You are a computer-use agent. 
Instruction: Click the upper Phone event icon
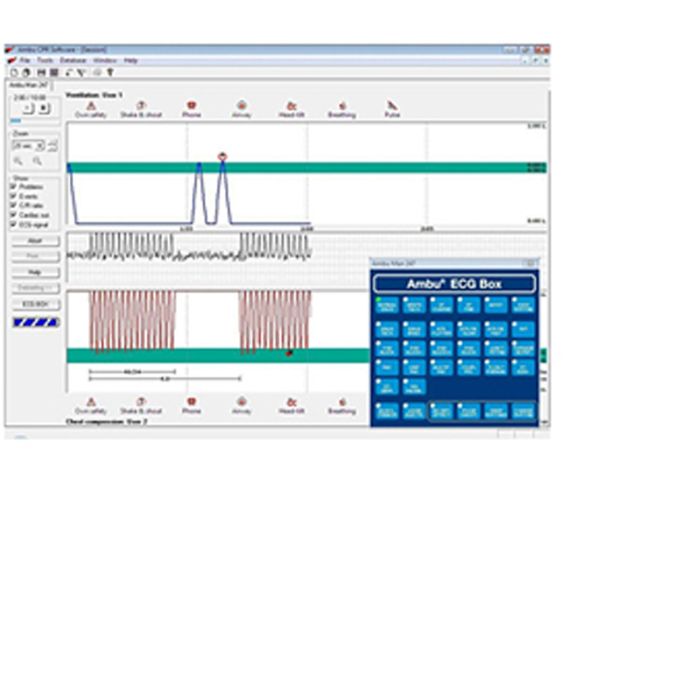[192, 106]
